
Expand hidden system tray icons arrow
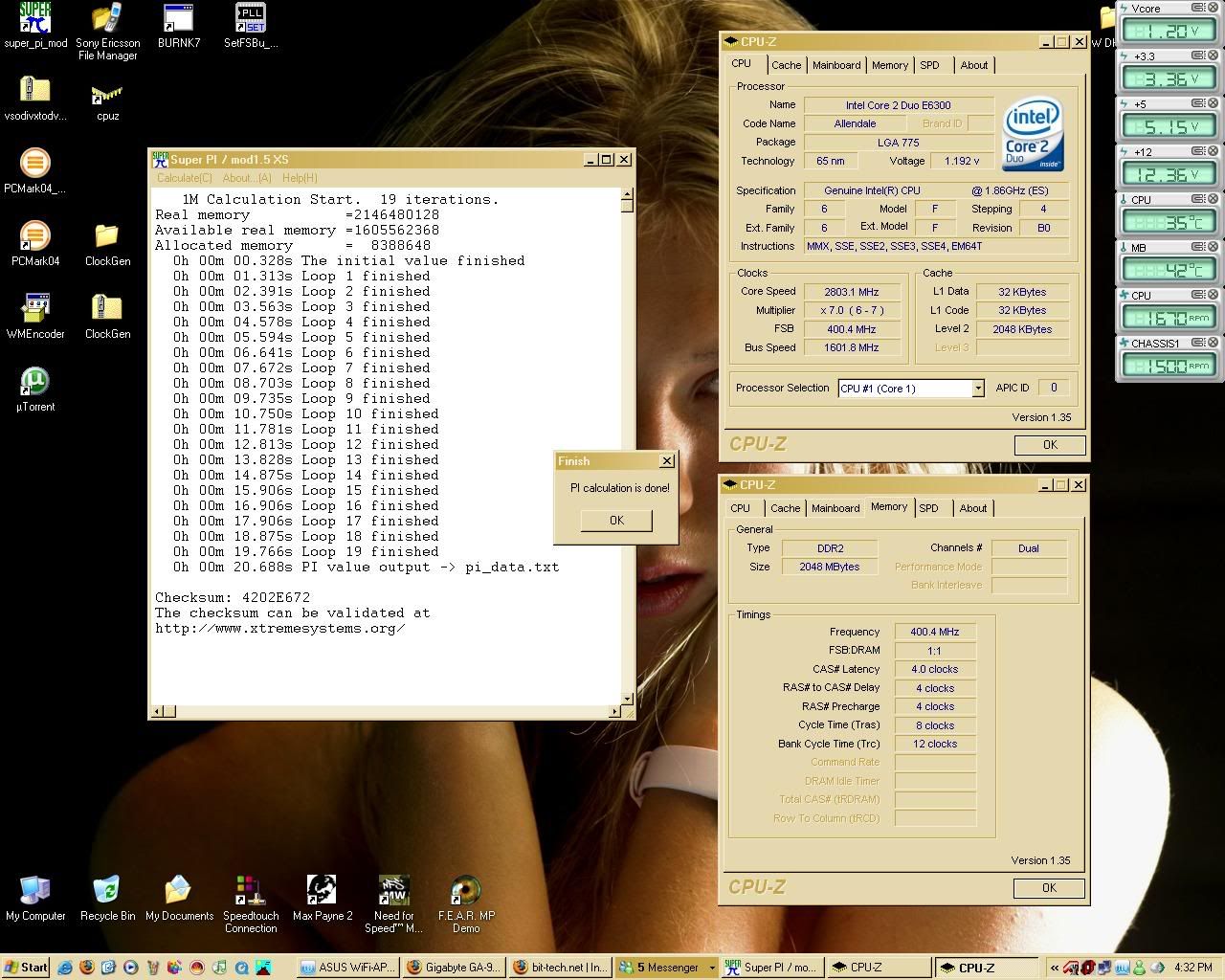[x=1055, y=968]
